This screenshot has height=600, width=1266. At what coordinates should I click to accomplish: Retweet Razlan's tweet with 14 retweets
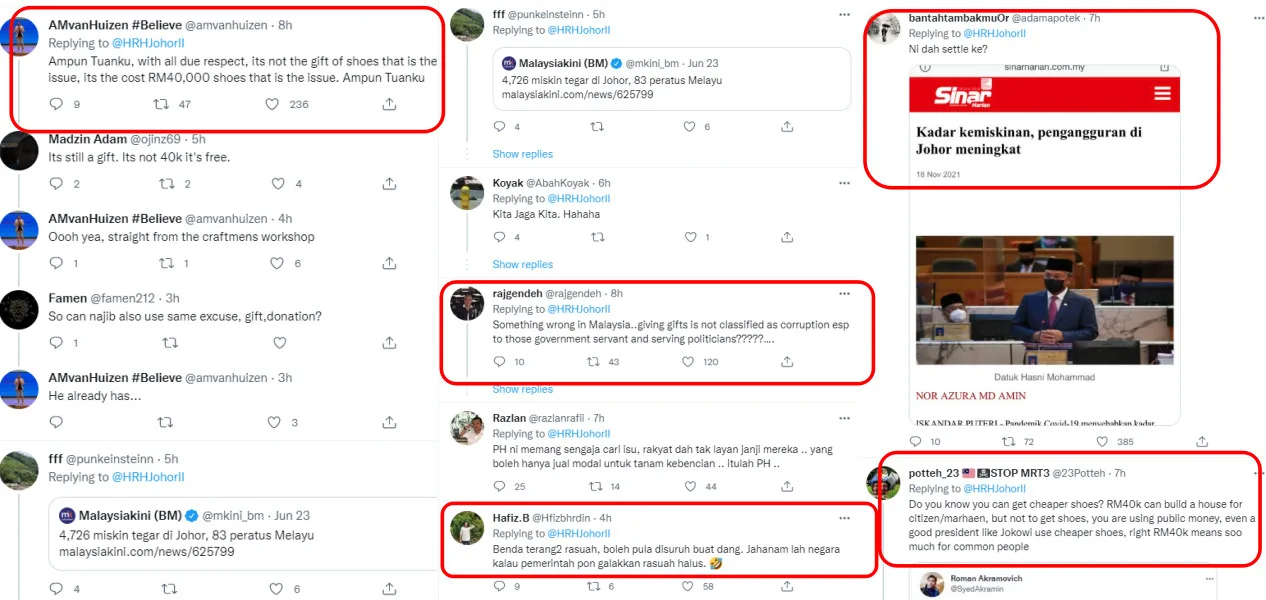point(597,487)
